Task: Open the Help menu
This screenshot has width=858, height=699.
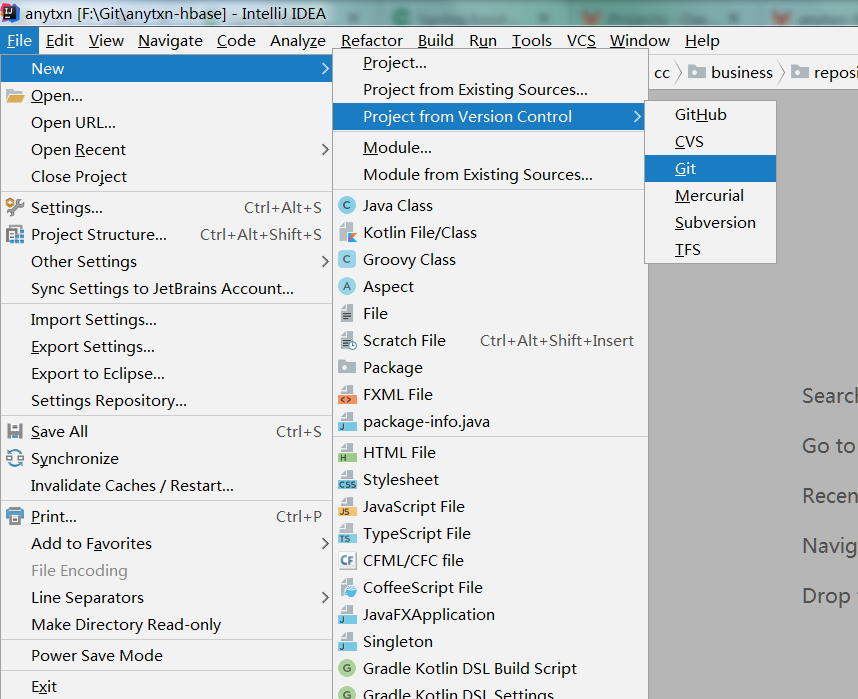Action: tap(702, 41)
